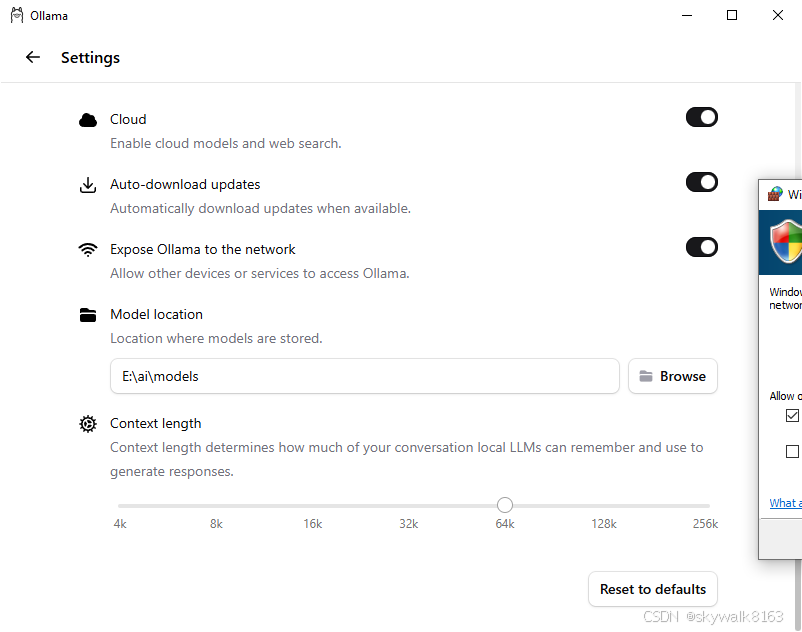Screen dimensions: 802x632
Task: Click the Browse button
Action: [672, 376]
